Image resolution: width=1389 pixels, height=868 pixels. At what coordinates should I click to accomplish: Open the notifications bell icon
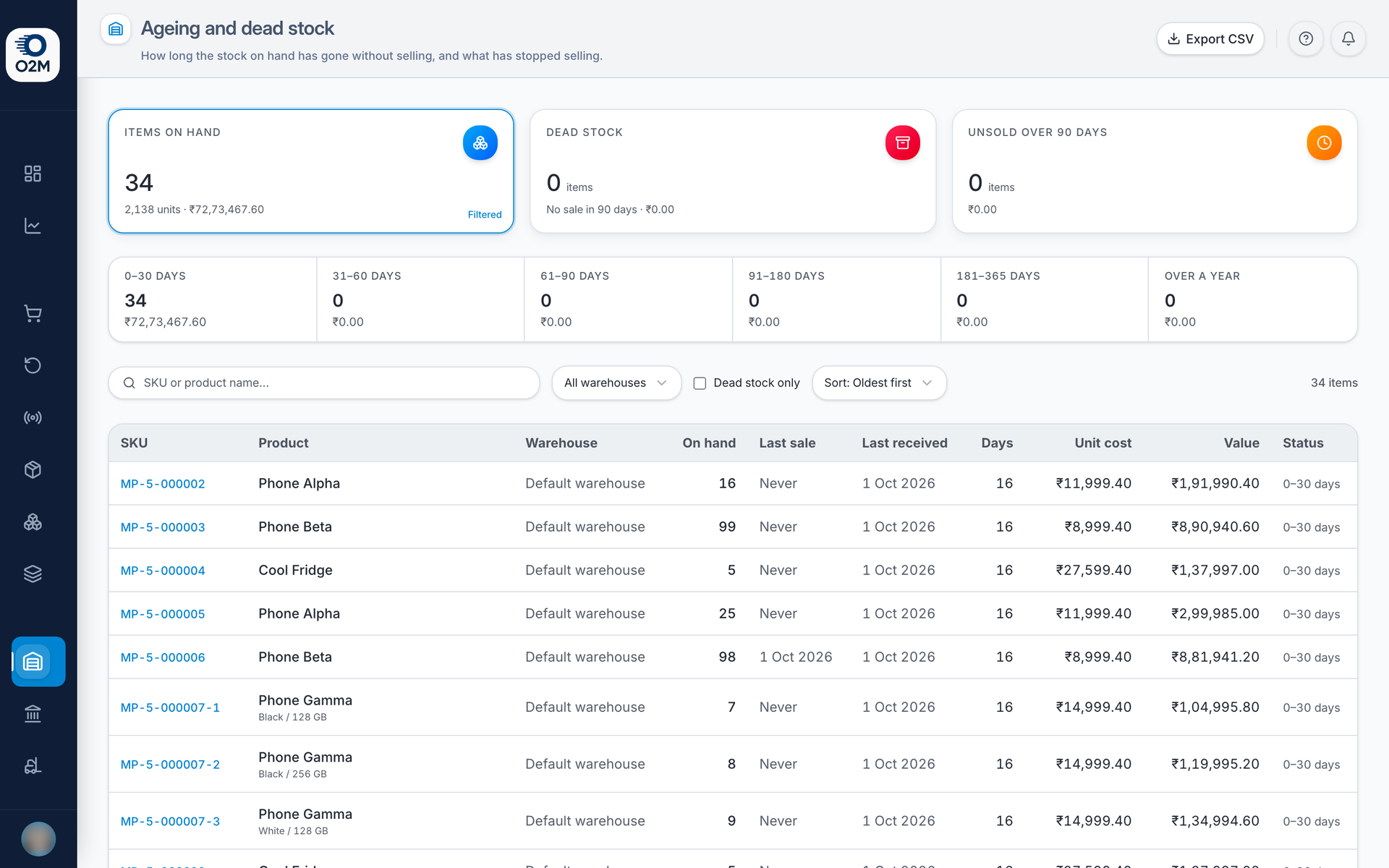point(1348,39)
